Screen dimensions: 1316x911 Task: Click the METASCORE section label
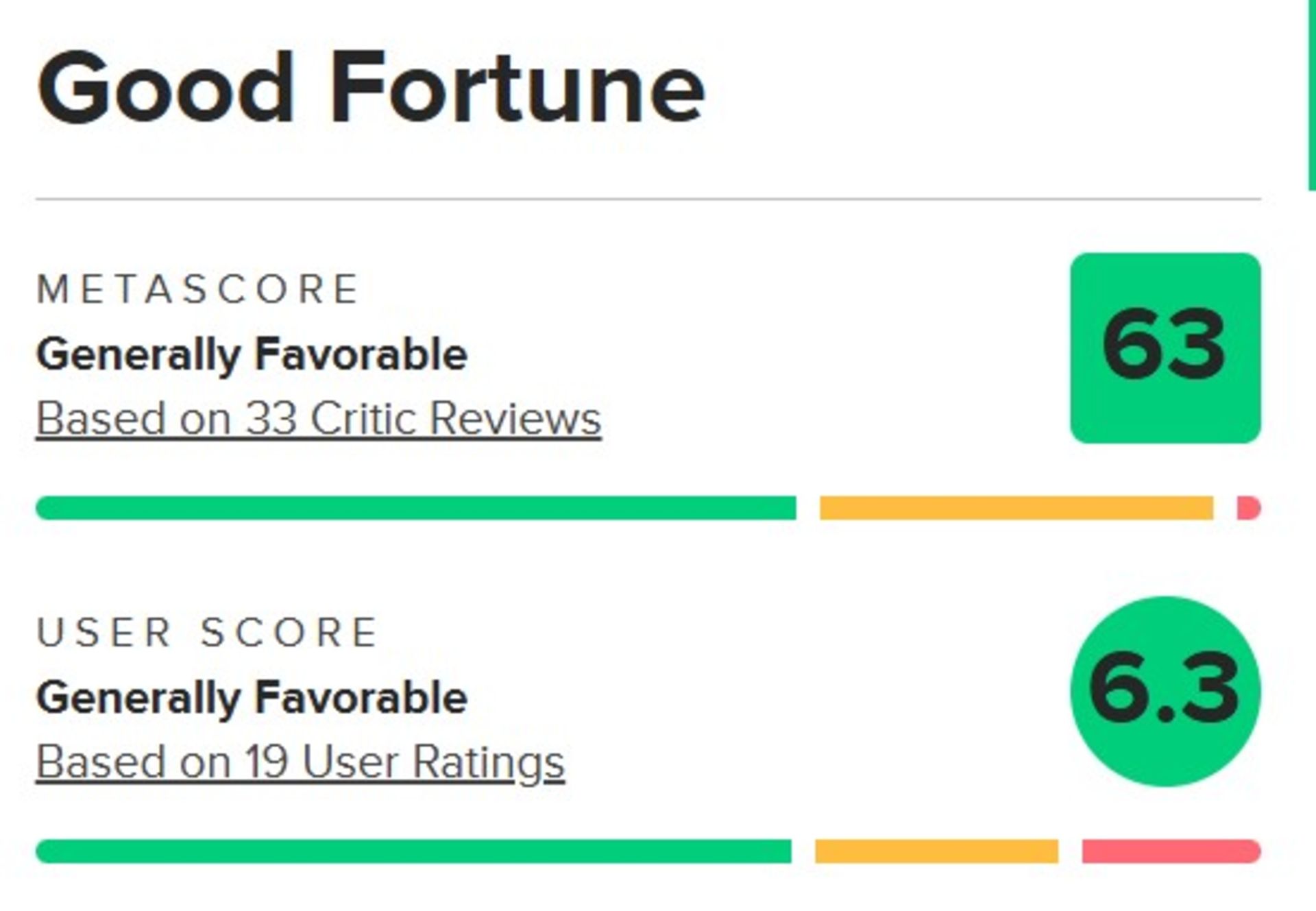pos(197,289)
